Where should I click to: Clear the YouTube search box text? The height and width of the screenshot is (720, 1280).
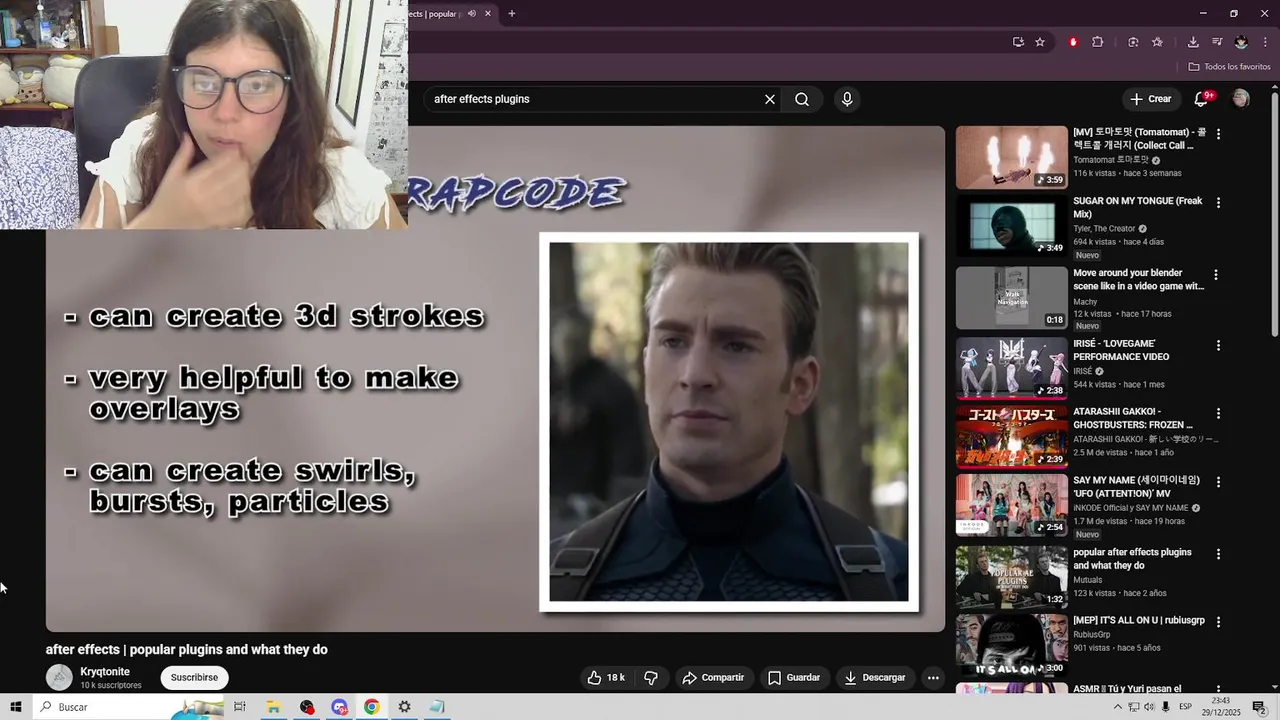(x=769, y=99)
